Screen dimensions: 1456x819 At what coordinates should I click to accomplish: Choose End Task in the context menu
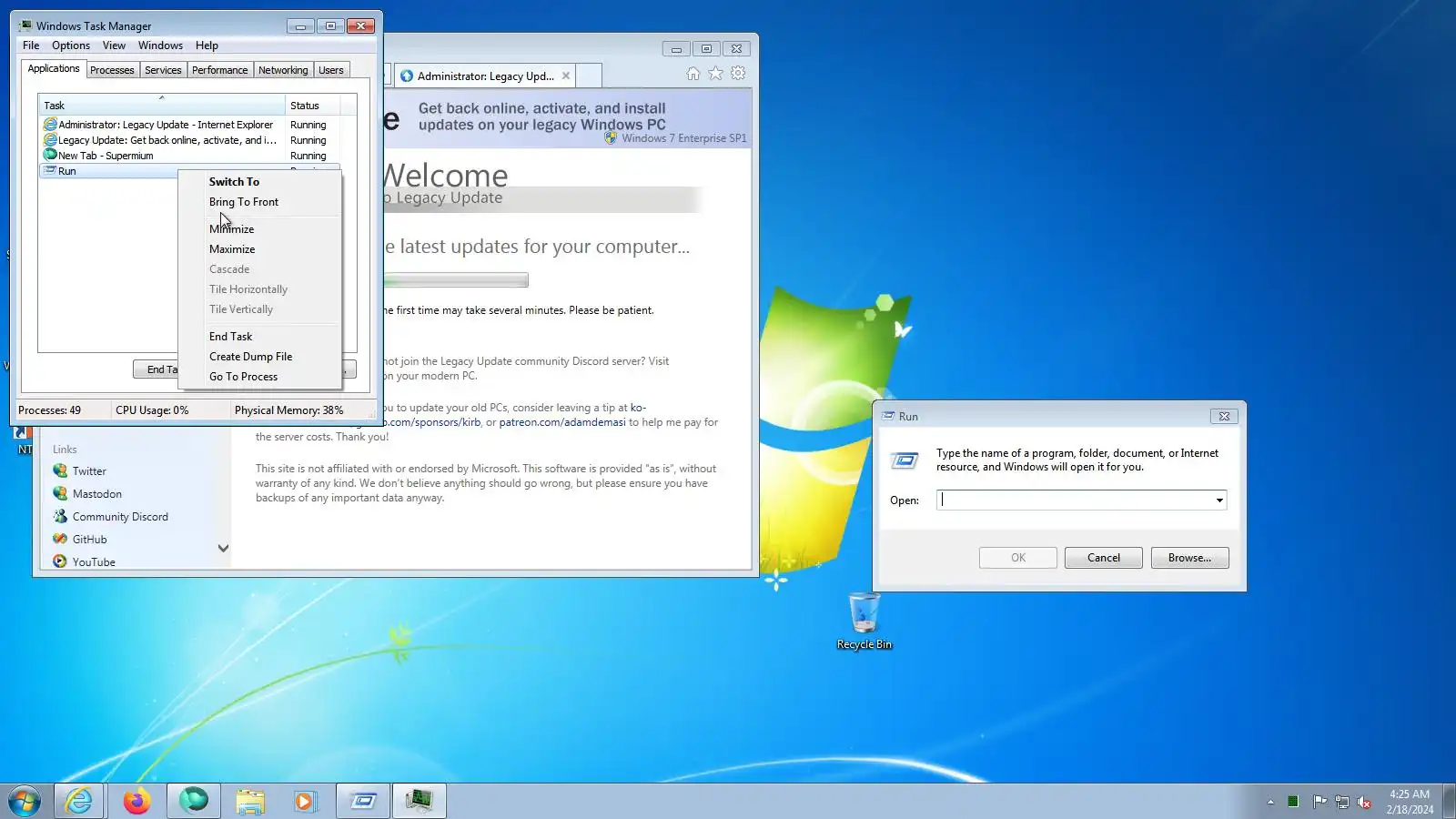260,337
